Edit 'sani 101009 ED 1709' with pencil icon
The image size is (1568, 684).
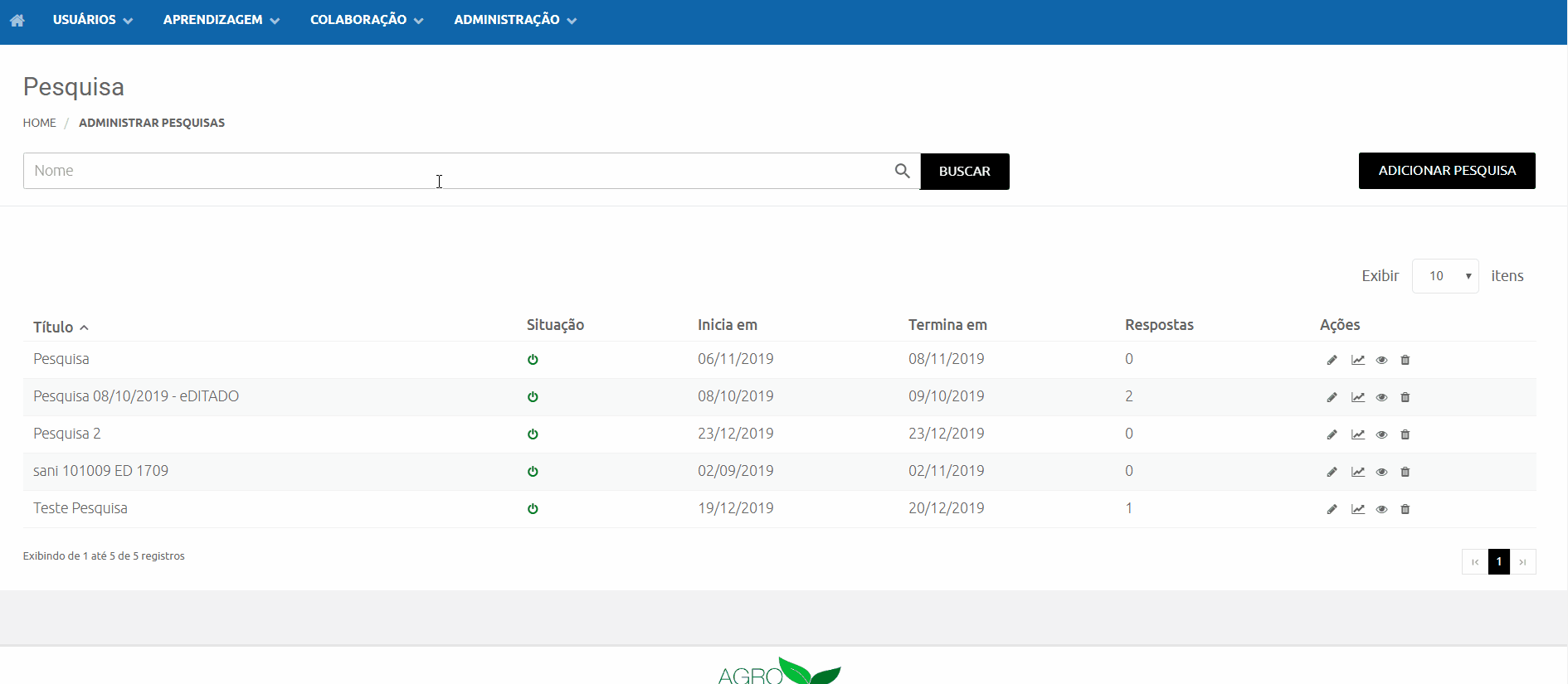(x=1332, y=472)
